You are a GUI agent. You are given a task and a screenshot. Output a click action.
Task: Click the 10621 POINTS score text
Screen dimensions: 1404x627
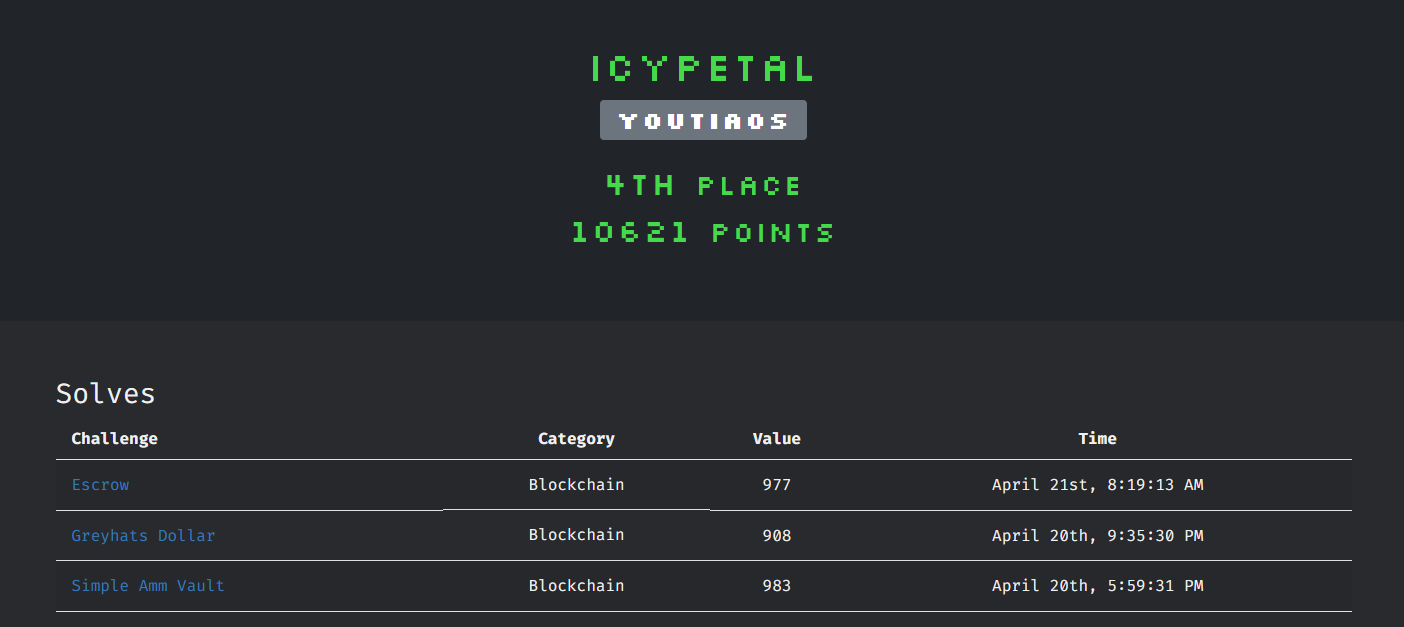click(x=703, y=233)
